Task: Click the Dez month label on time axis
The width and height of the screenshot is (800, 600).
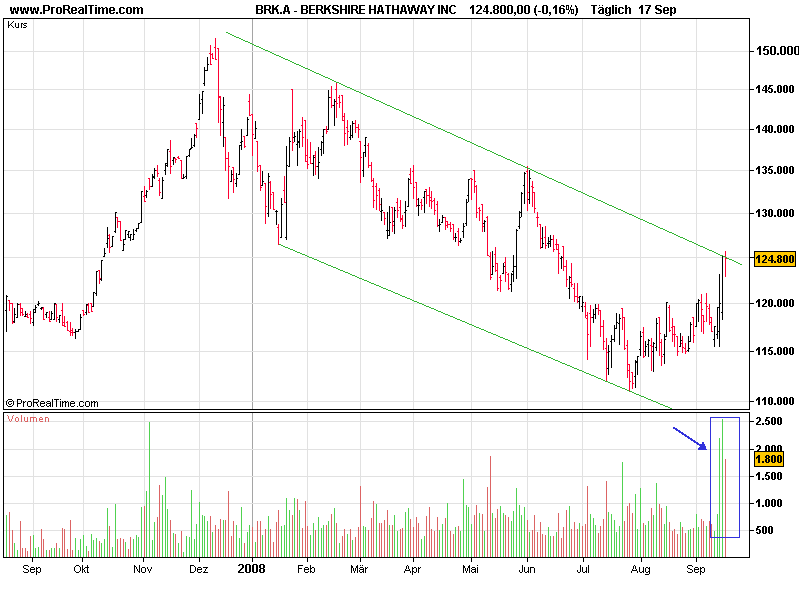Action: 198,569
